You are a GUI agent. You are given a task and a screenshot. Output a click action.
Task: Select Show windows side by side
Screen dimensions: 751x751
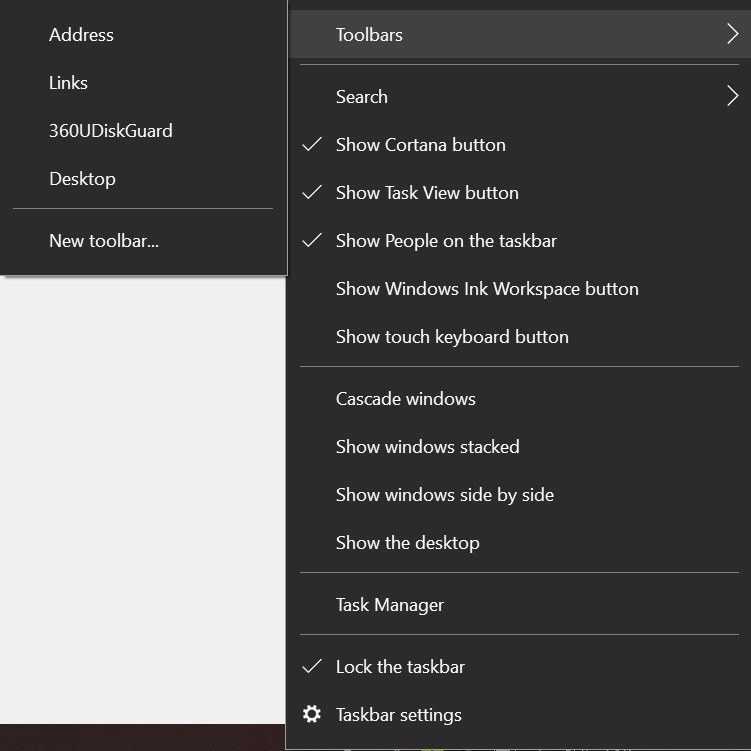tap(519, 494)
